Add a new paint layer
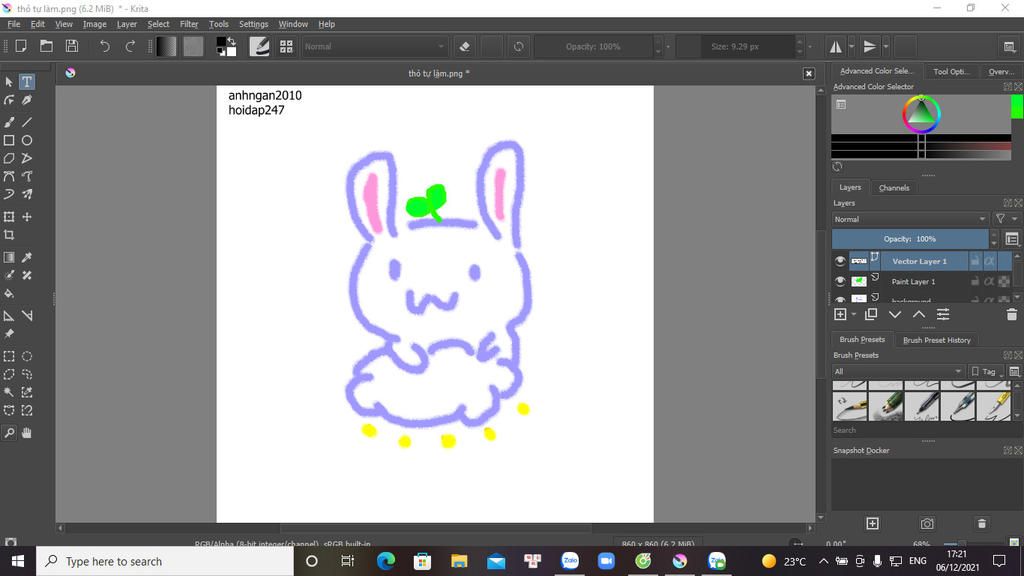Image resolution: width=1024 pixels, height=576 pixels. tap(840, 315)
